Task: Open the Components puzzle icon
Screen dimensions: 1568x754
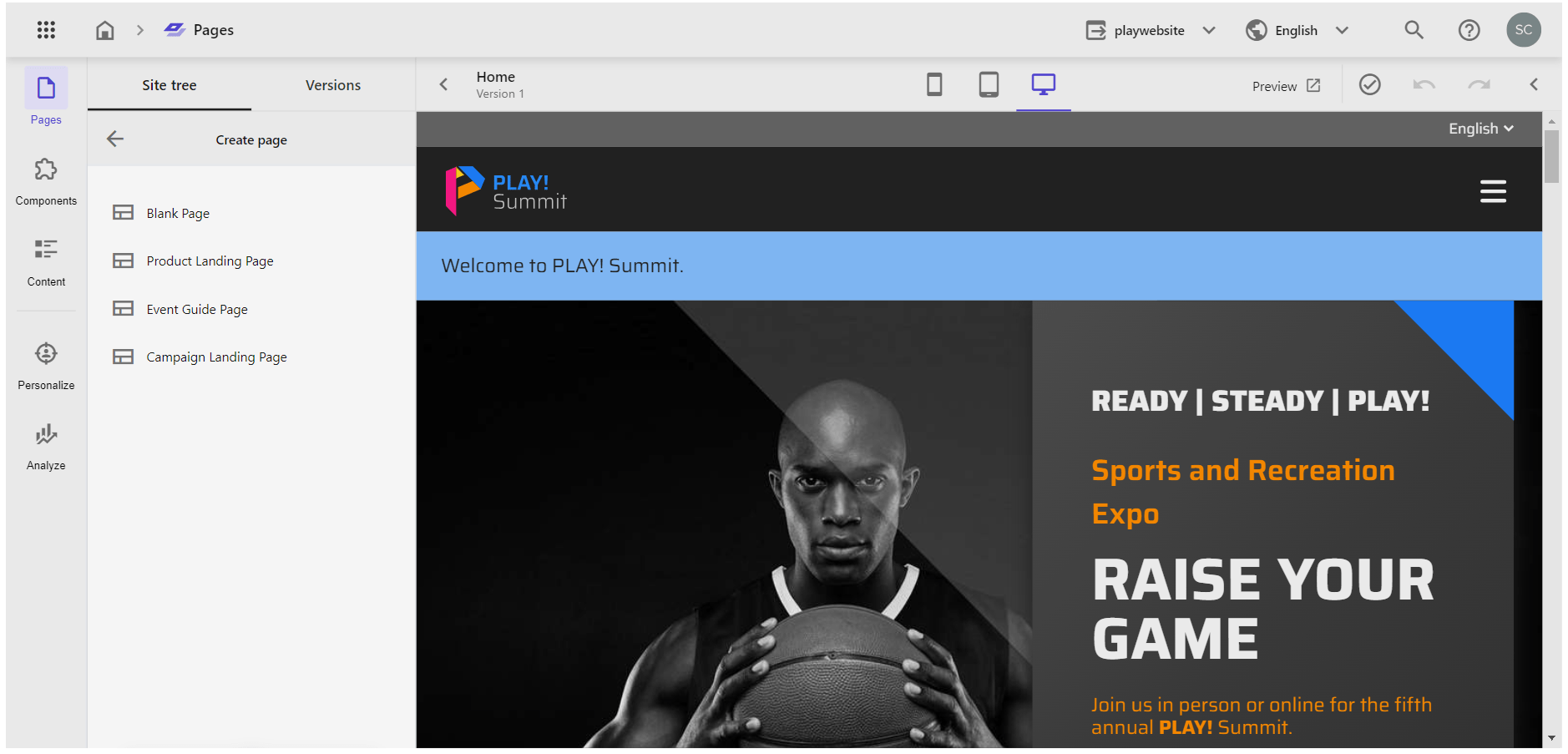Action: (46, 170)
